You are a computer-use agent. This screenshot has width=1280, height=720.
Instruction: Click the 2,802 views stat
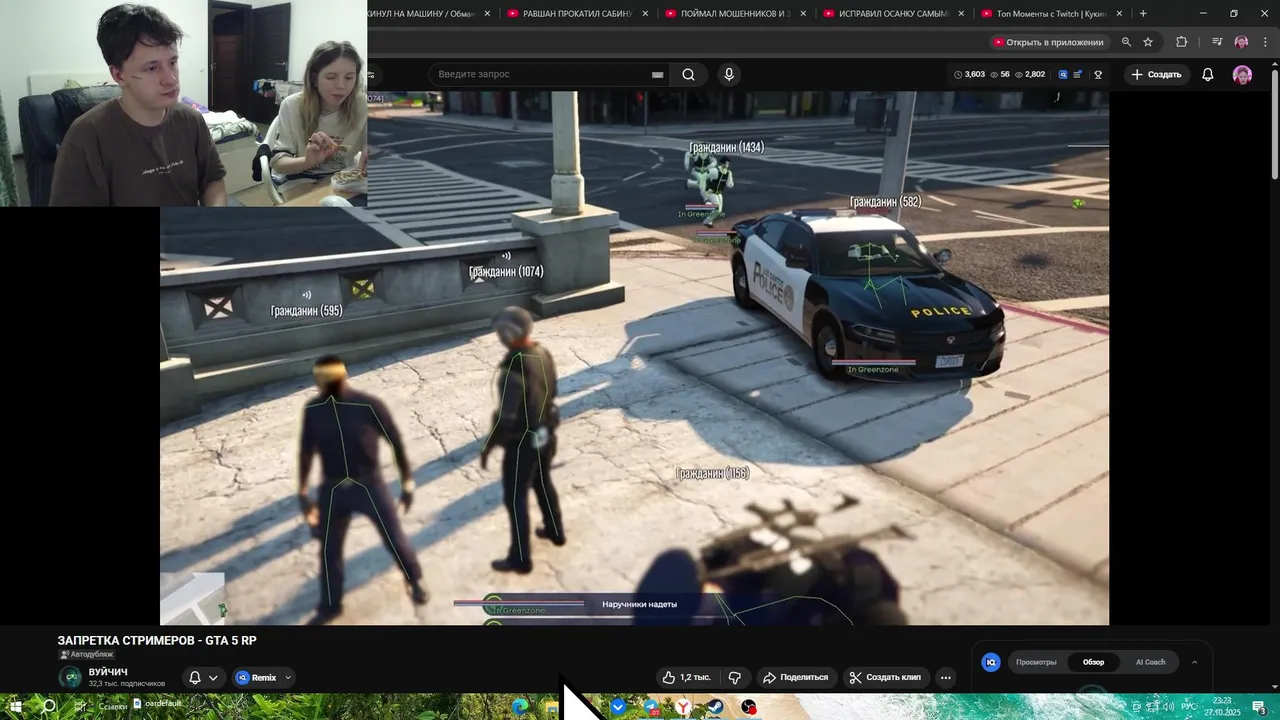coord(1030,75)
